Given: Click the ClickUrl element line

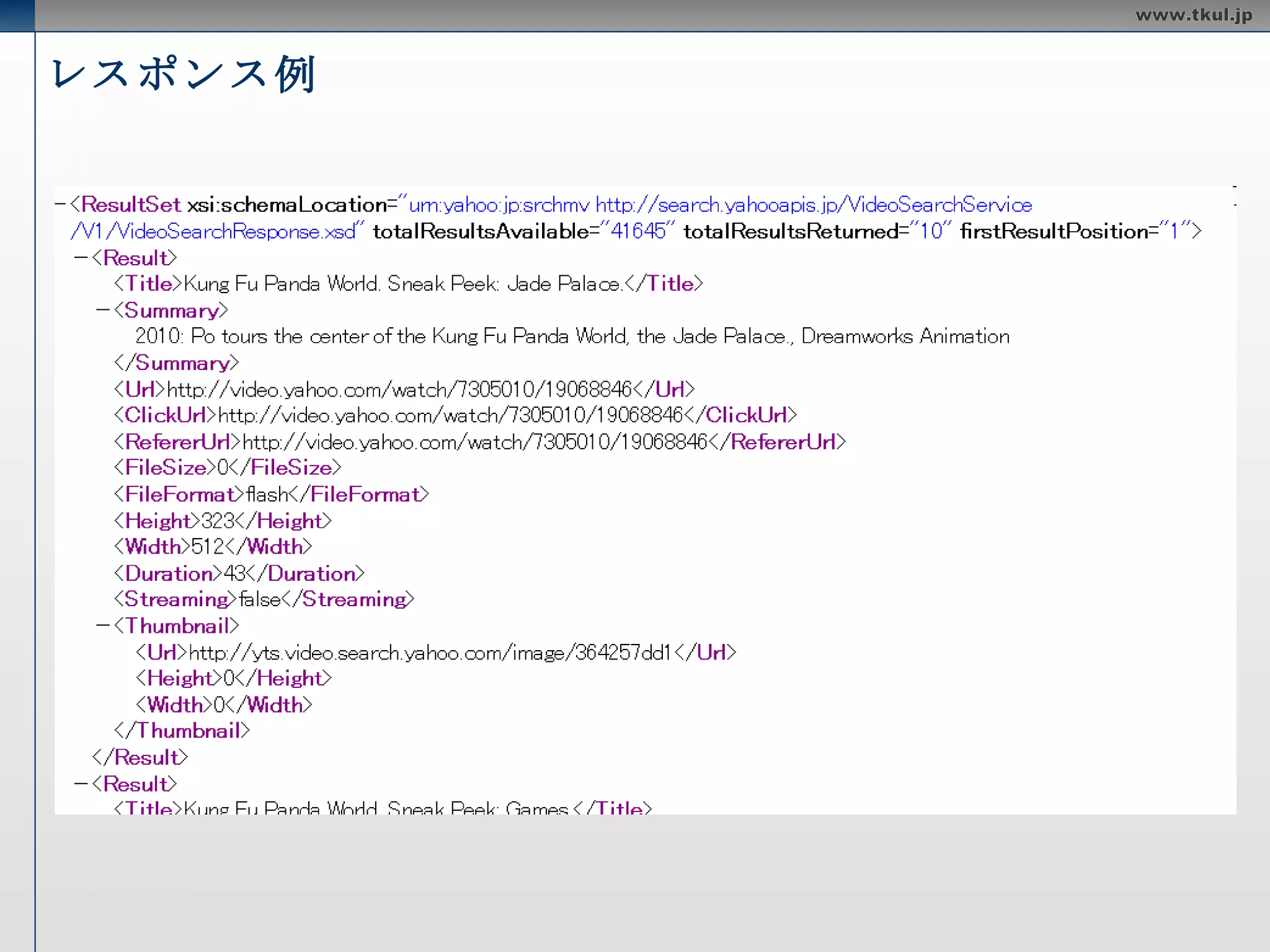Looking at the screenshot, I should click(455, 415).
